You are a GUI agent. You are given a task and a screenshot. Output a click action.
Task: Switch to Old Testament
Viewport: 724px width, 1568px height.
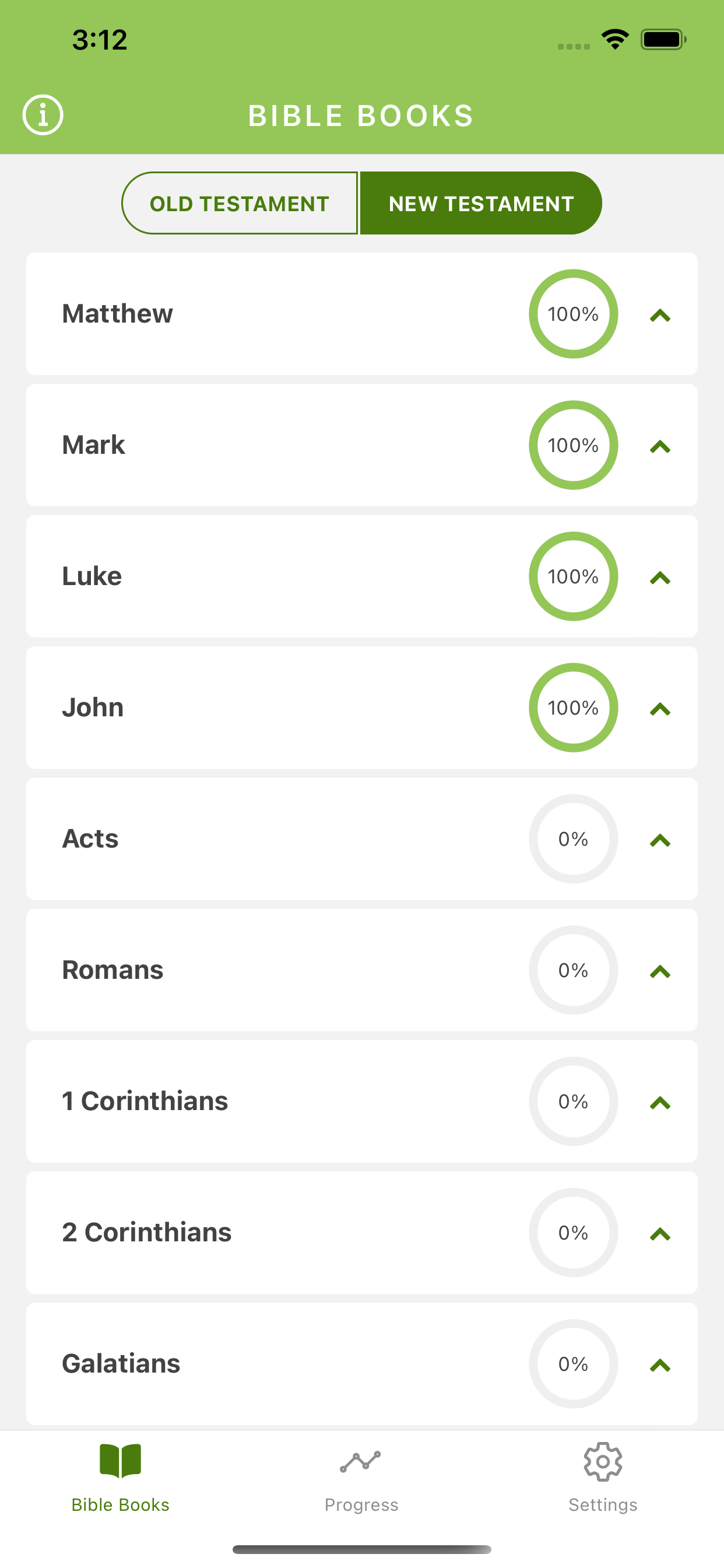pyautogui.click(x=240, y=204)
